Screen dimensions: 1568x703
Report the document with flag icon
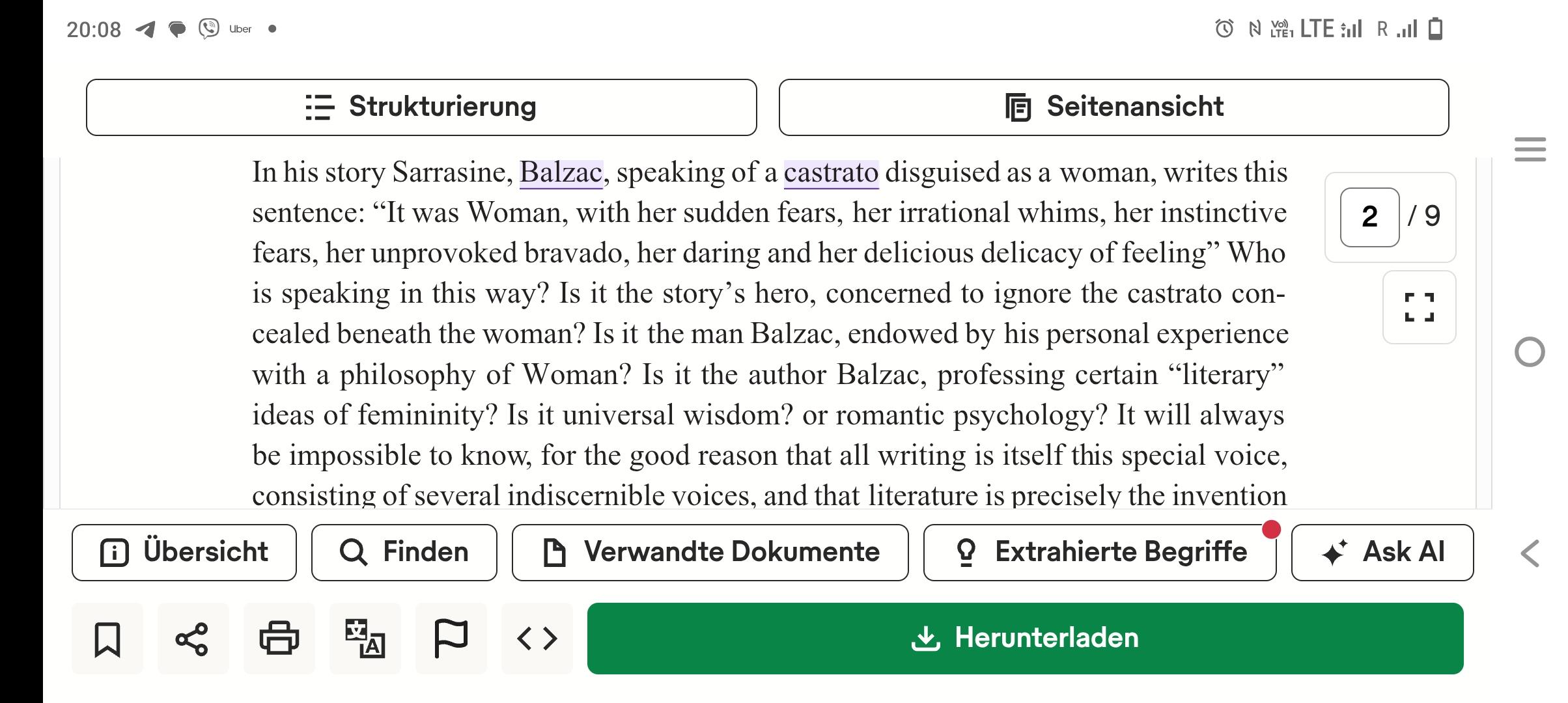451,639
